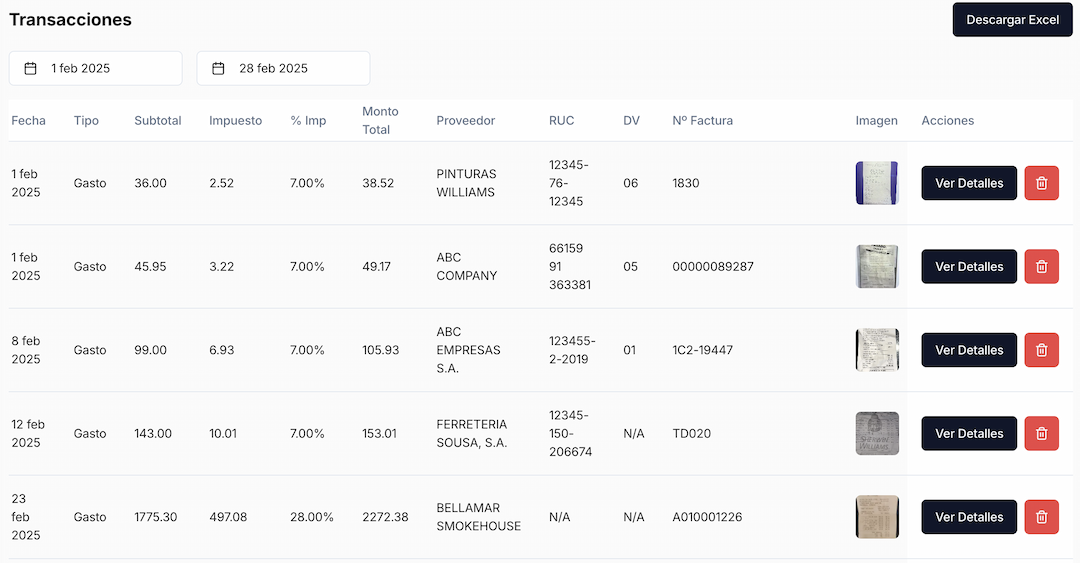Click the Imagen column header
The width and height of the screenshot is (1080, 563).
pos(876,121)
